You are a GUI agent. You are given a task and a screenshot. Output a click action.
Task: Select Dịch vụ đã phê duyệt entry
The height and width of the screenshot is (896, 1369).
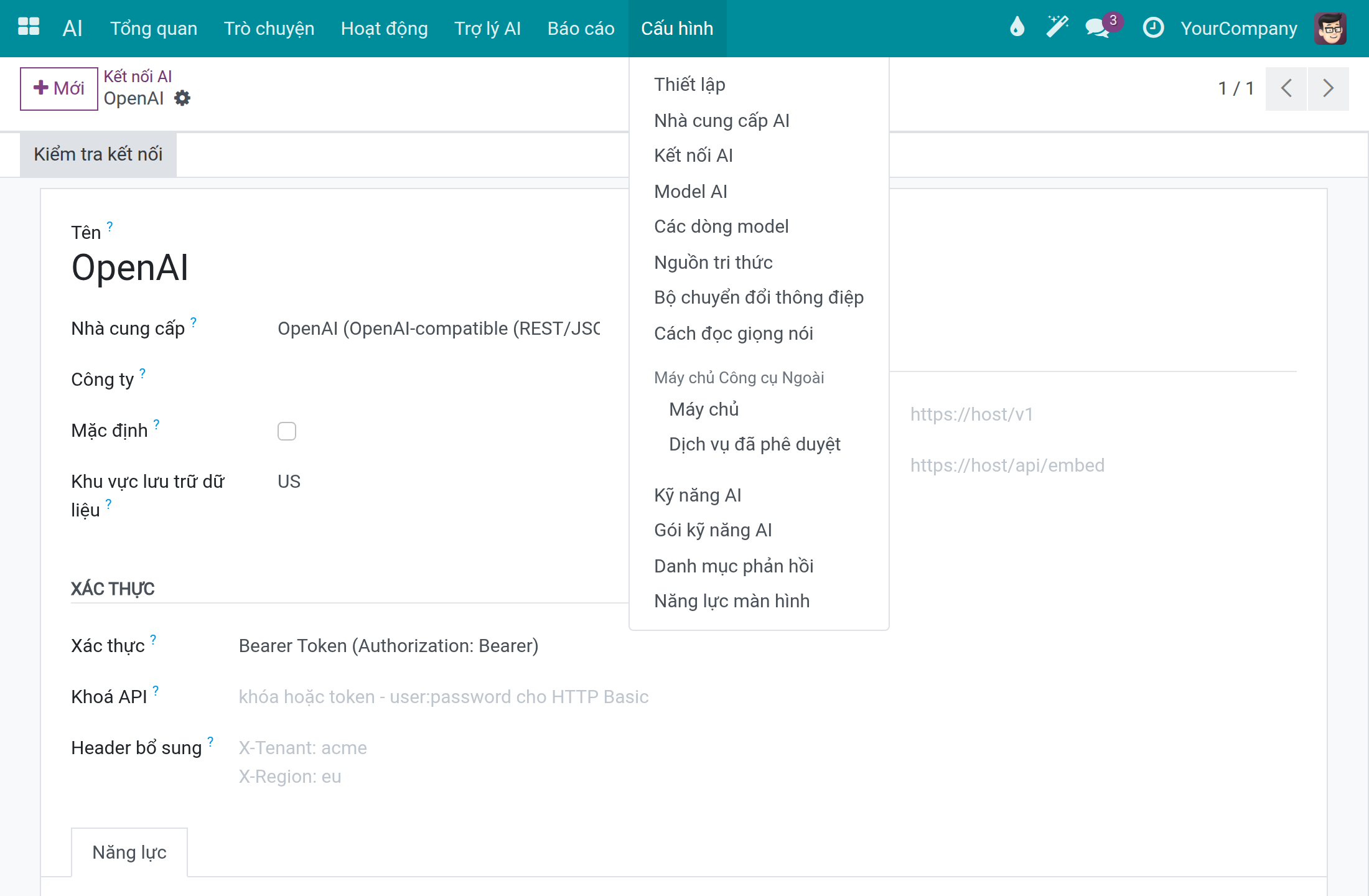point(759,444)
